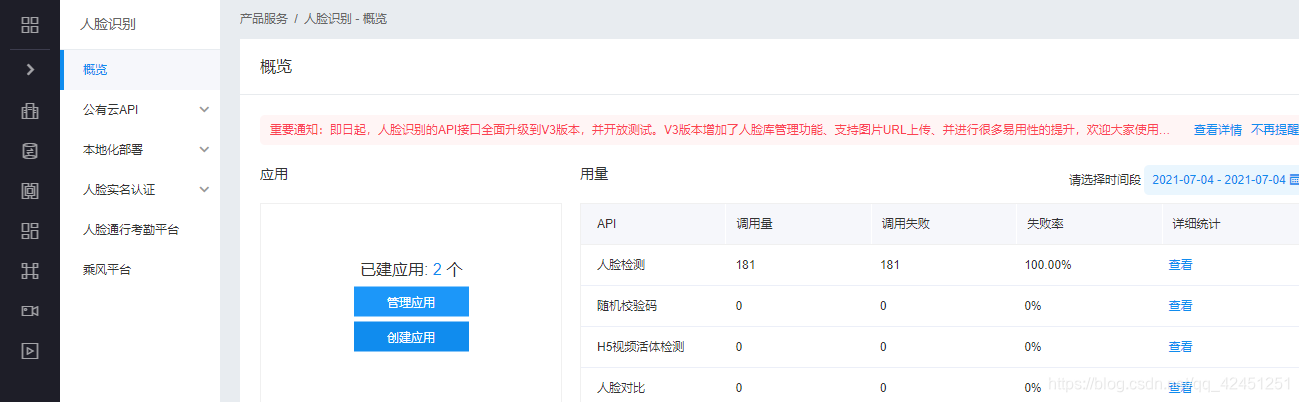Image resolution: width=1299 pixels, height=402 pixels.
Task: View stats 查看 for 人脸对比 row
Action: tap(1180, 388)
